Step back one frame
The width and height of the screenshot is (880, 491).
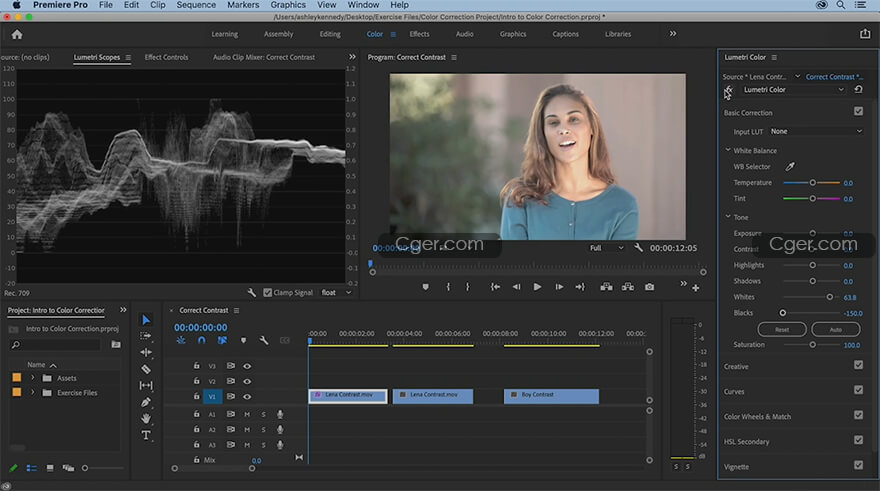516,287
